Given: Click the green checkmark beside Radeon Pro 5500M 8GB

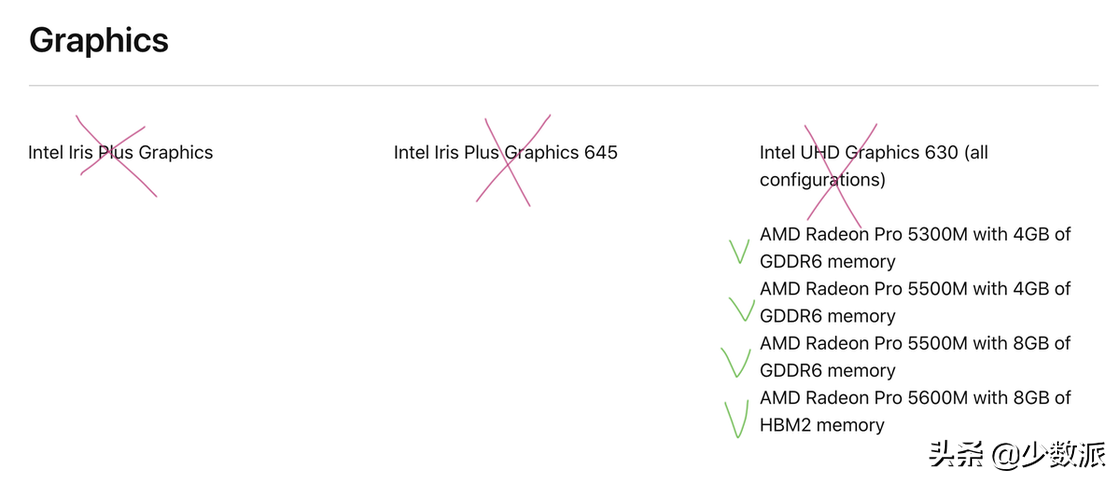Looking at the screenshot, I should click(x=735, y=362).
